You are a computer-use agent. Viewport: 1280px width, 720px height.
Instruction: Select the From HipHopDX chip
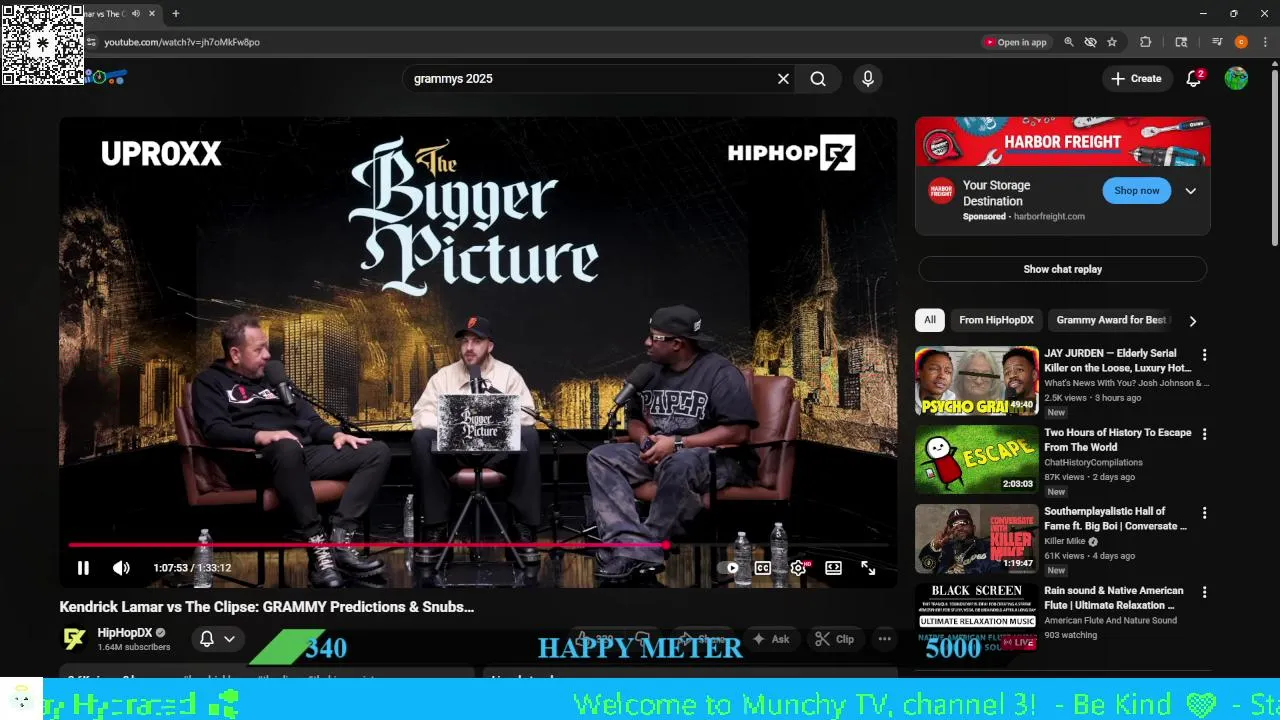point(996,320)
